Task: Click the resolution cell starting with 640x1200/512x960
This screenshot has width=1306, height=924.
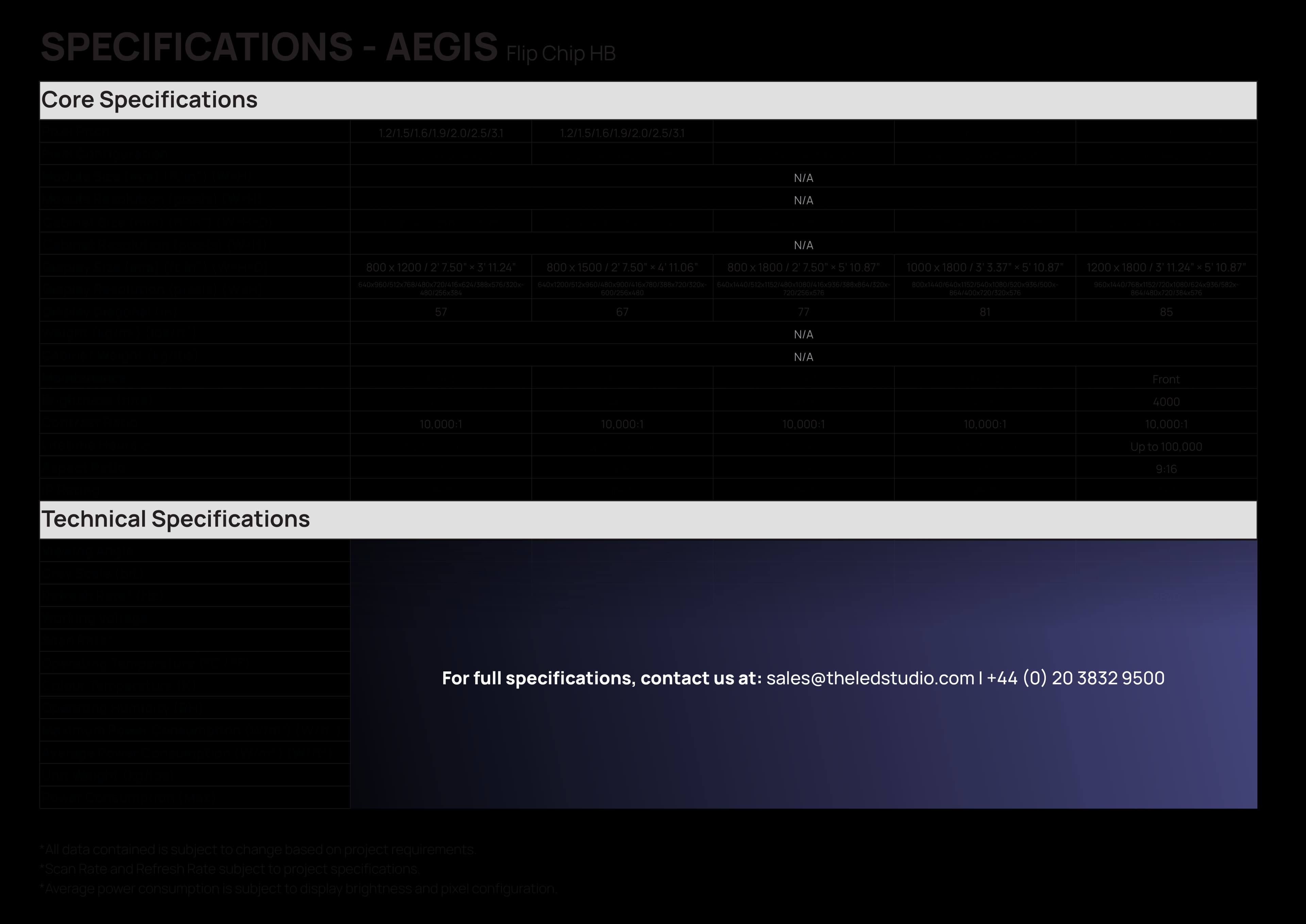Action: pyautogui.click(x=622, y=289)
